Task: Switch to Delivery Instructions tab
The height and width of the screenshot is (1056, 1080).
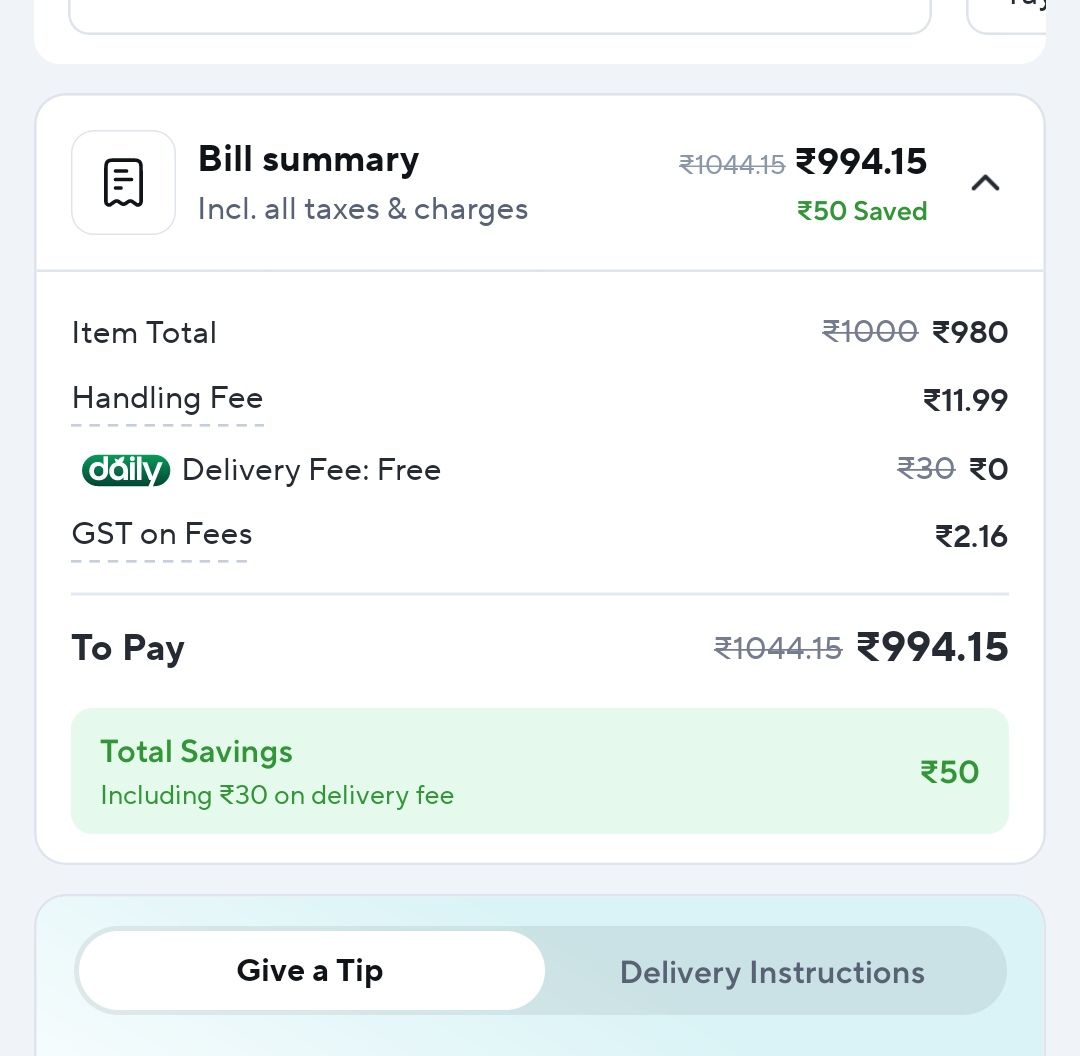Action: pos(772,972)
